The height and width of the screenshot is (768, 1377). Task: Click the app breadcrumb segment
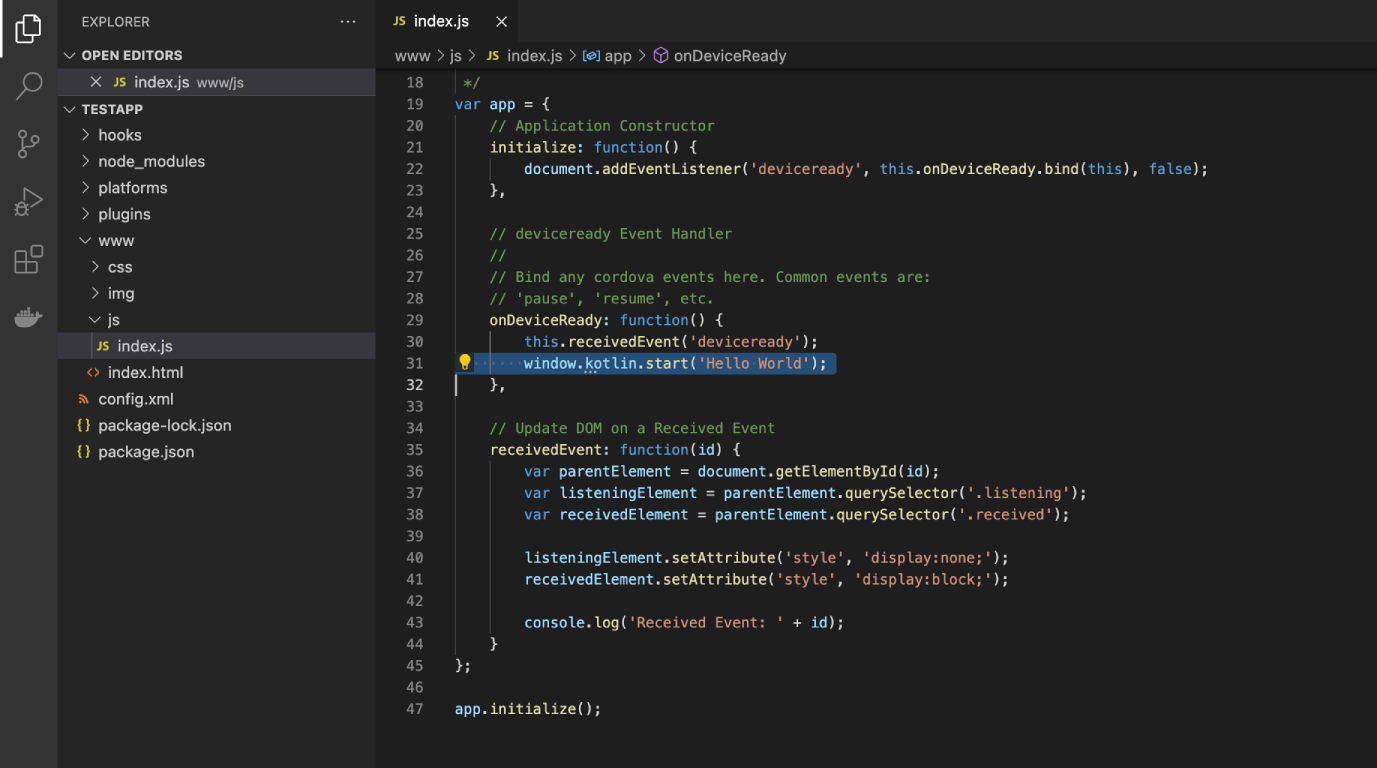pyautogui.click(x=618, y=56)
